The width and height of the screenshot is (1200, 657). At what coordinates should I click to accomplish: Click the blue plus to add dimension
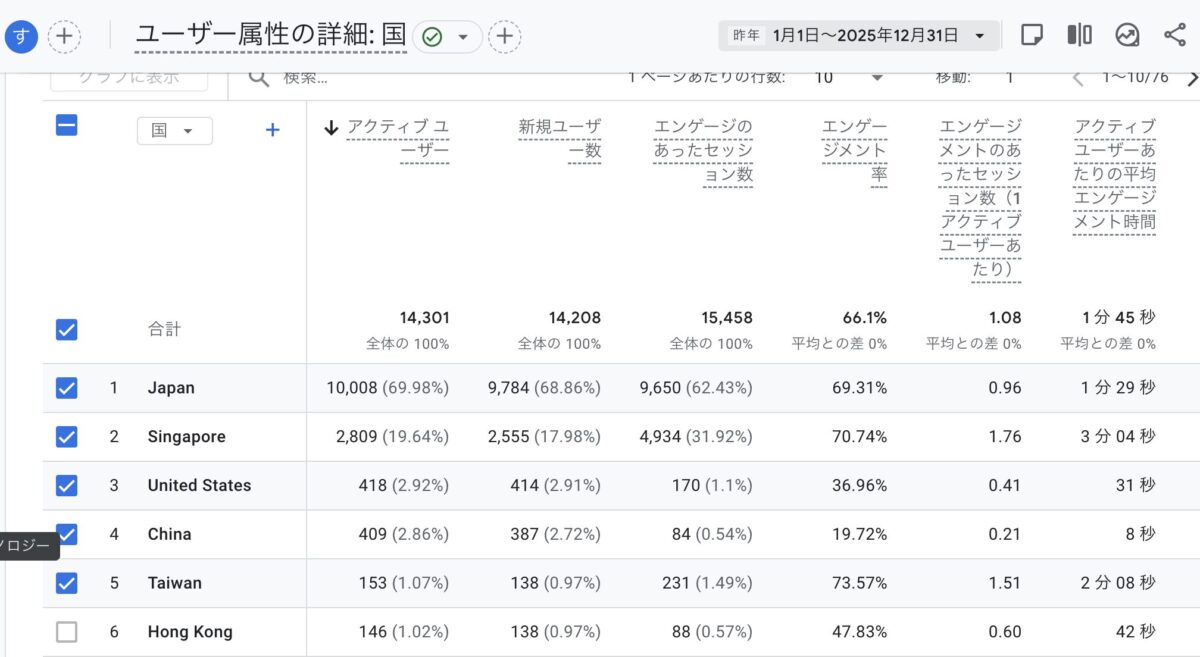[x=272, y=130]
